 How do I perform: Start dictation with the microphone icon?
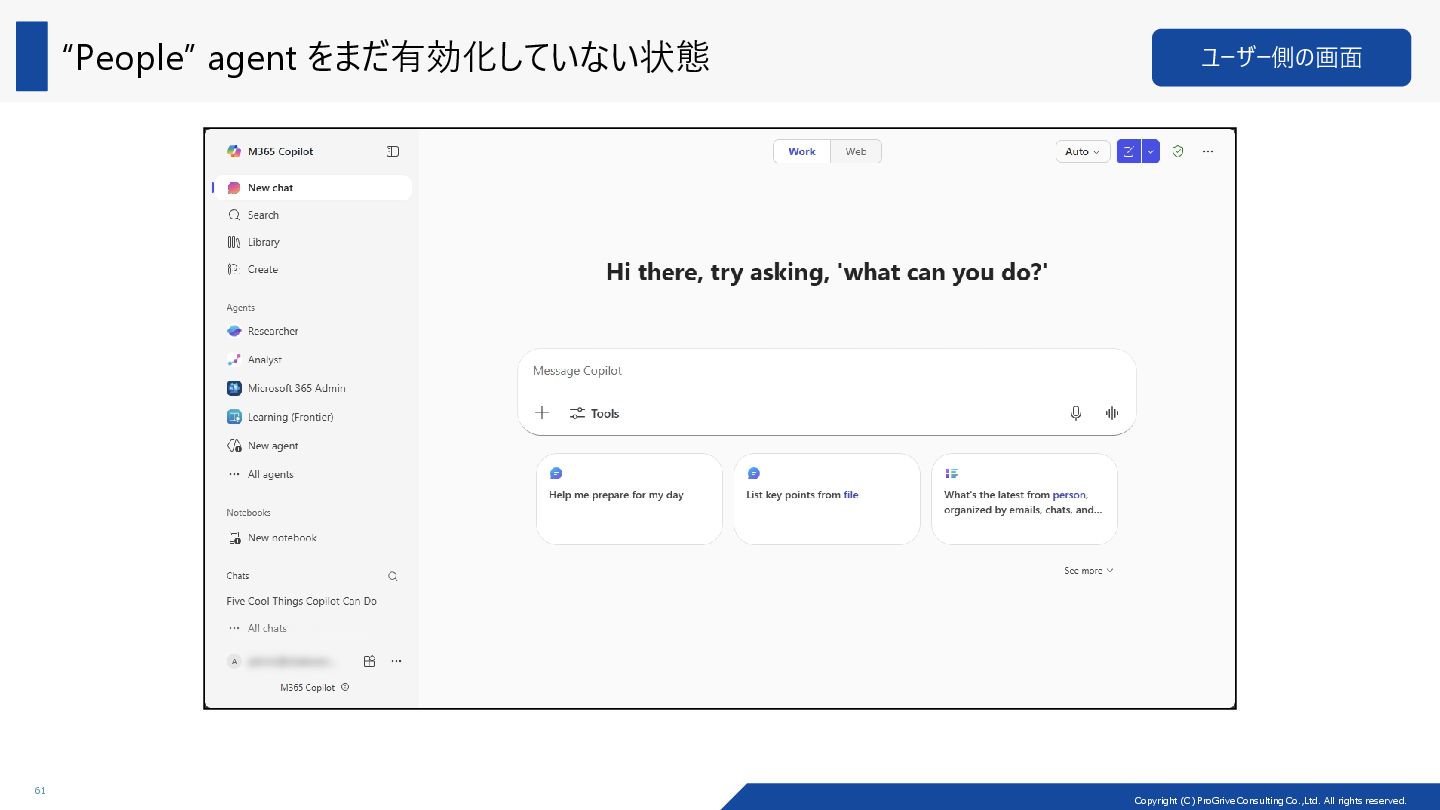(1076, 413)
